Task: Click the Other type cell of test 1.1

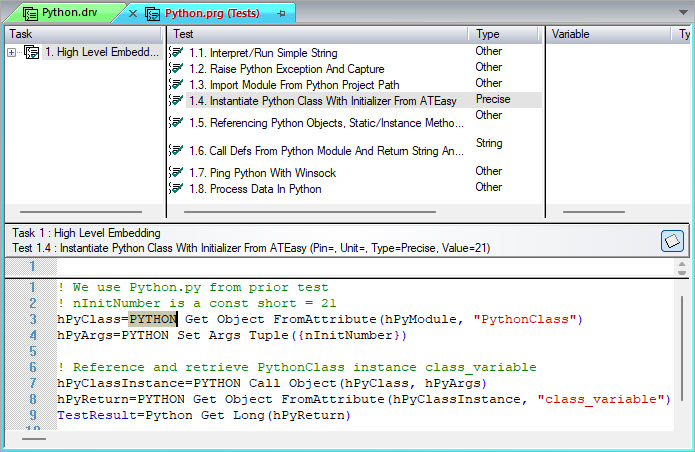Action: [x=488, y=51]
